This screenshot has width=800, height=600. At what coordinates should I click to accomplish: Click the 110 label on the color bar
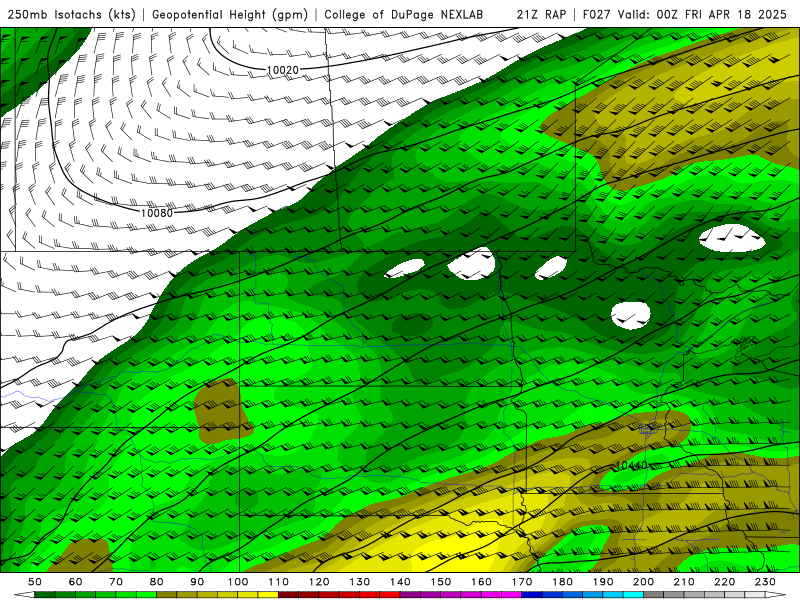(279, 582)
